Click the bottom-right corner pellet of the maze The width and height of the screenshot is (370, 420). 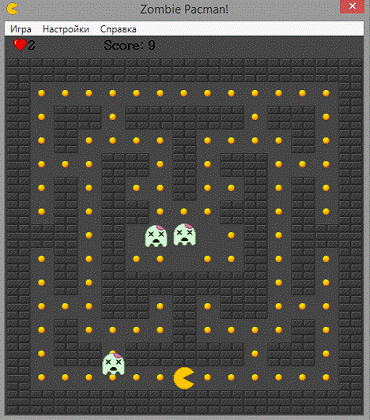[x=326, y=377]
